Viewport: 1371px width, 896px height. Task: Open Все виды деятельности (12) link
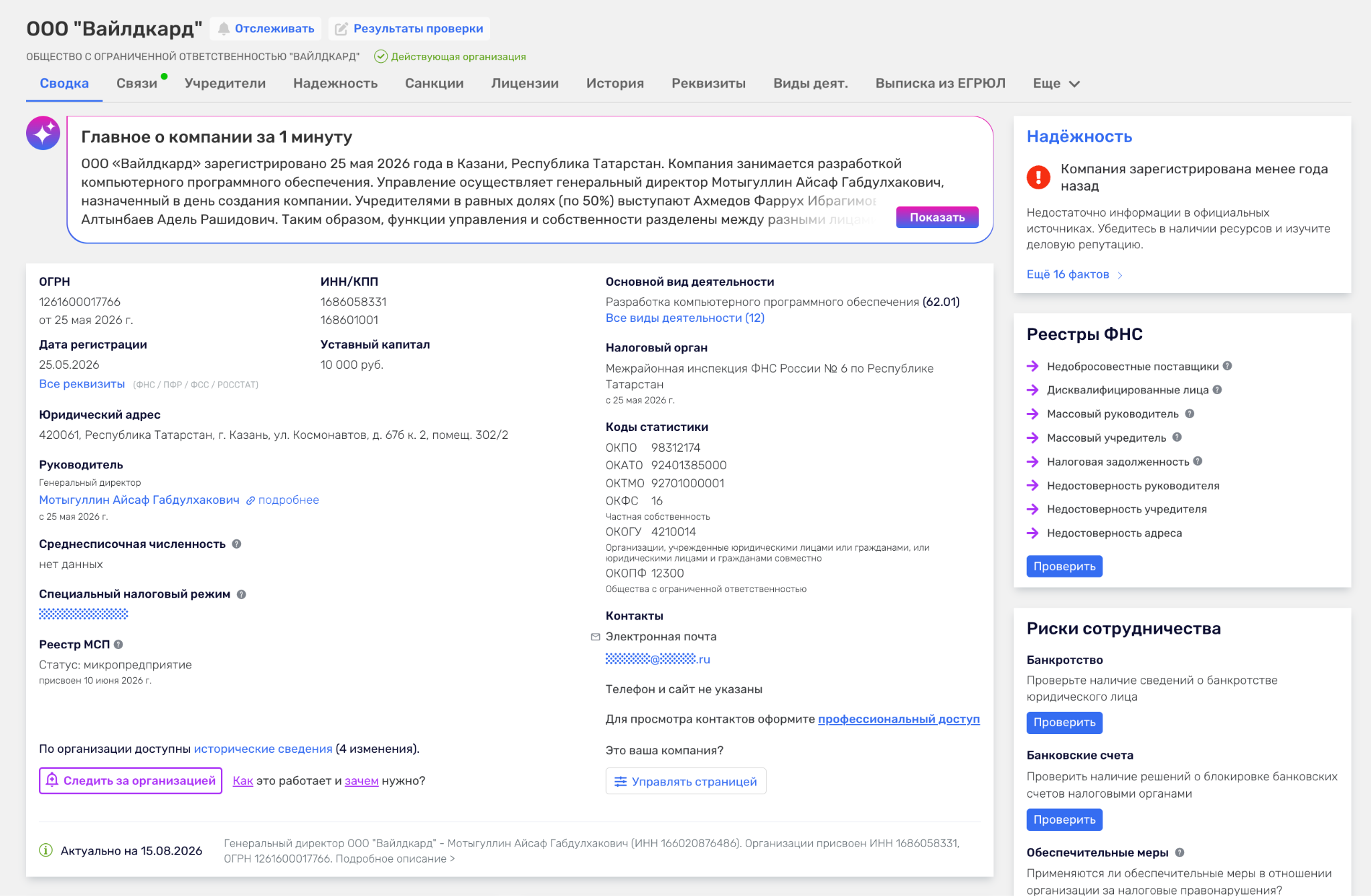pos(685,318)
